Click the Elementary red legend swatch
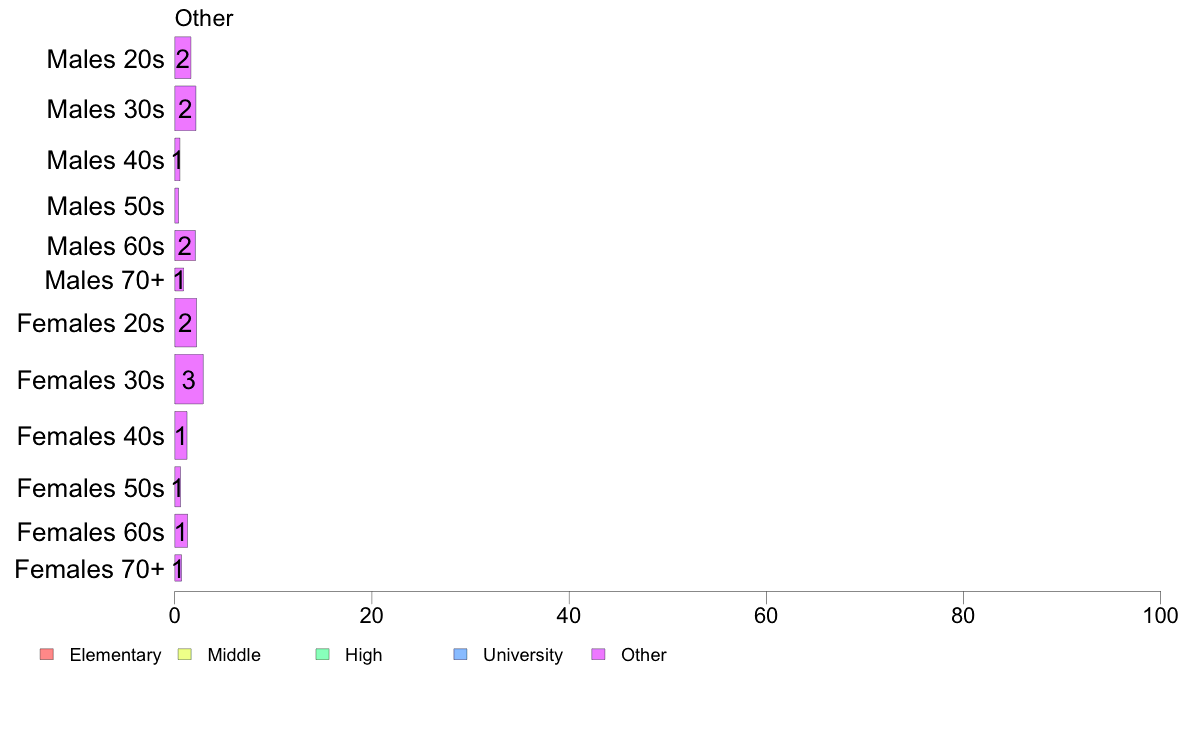 coord(47,654)
